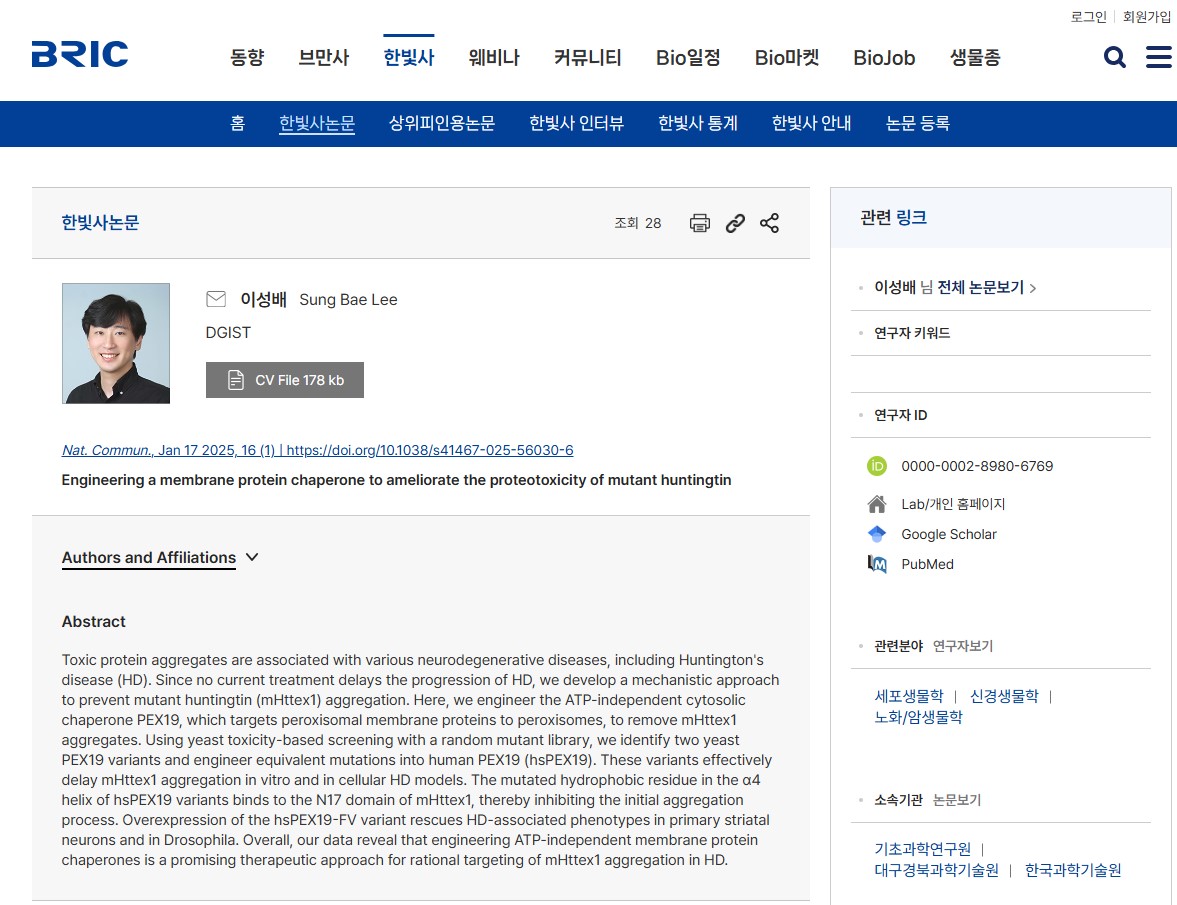Switch to the 상위피인용논문 tab
Image resolution: width=1177 pixels, height=905 pixels.
pos(441,124)
